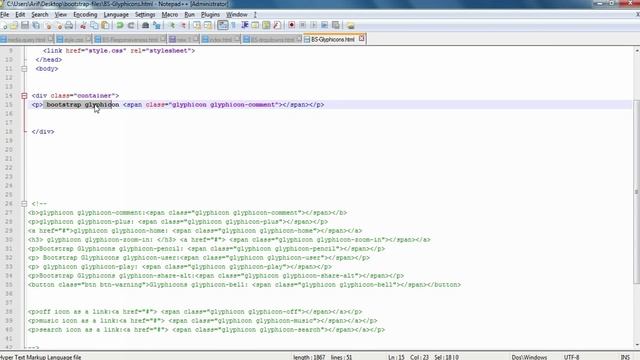The height and width of the screenshot is (360, 640).
Task: Close the style.css tab using its X
Action: pyautogui.click(x=88, y=39)
